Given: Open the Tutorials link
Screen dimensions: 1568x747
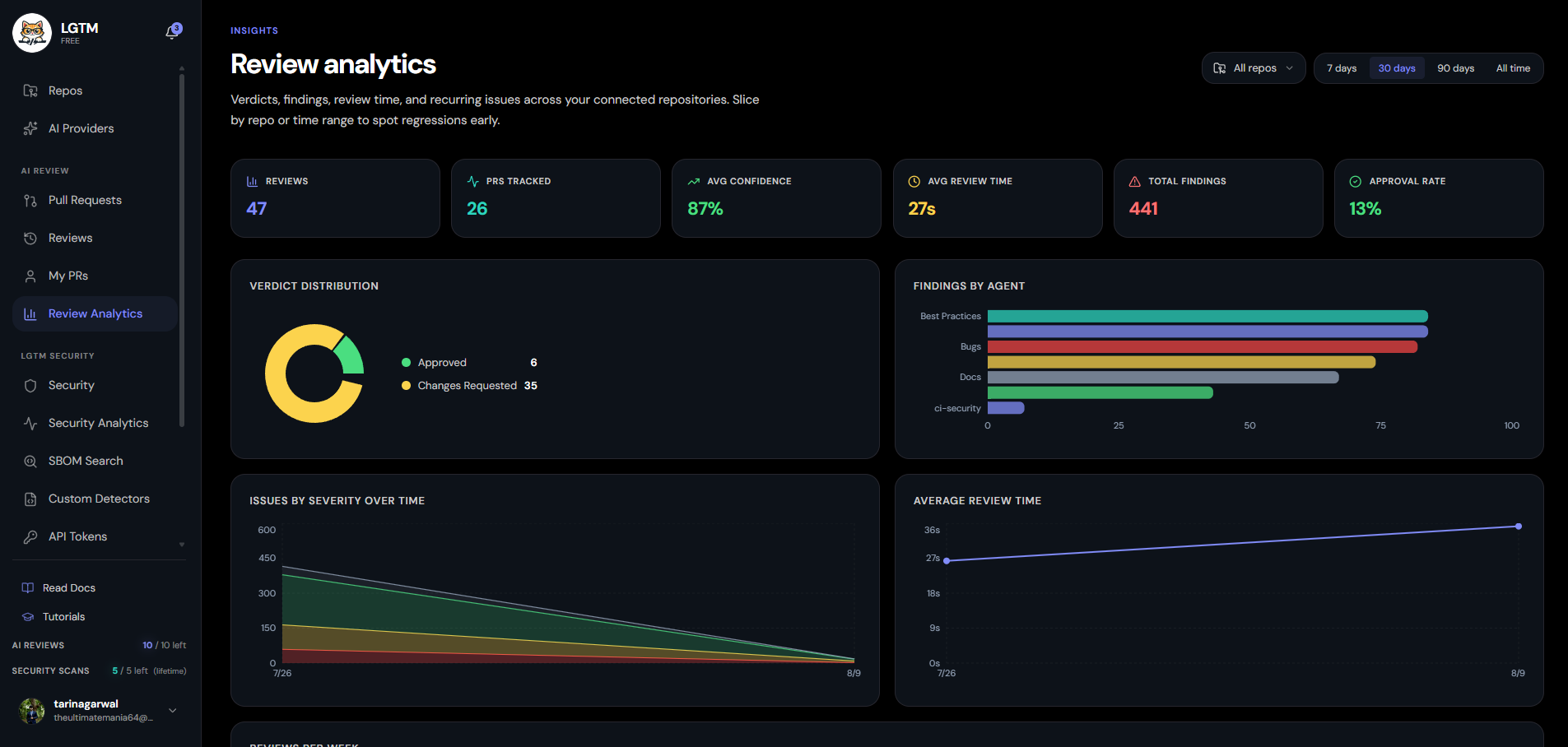Looking at the screenshot, I should [54, 616].
